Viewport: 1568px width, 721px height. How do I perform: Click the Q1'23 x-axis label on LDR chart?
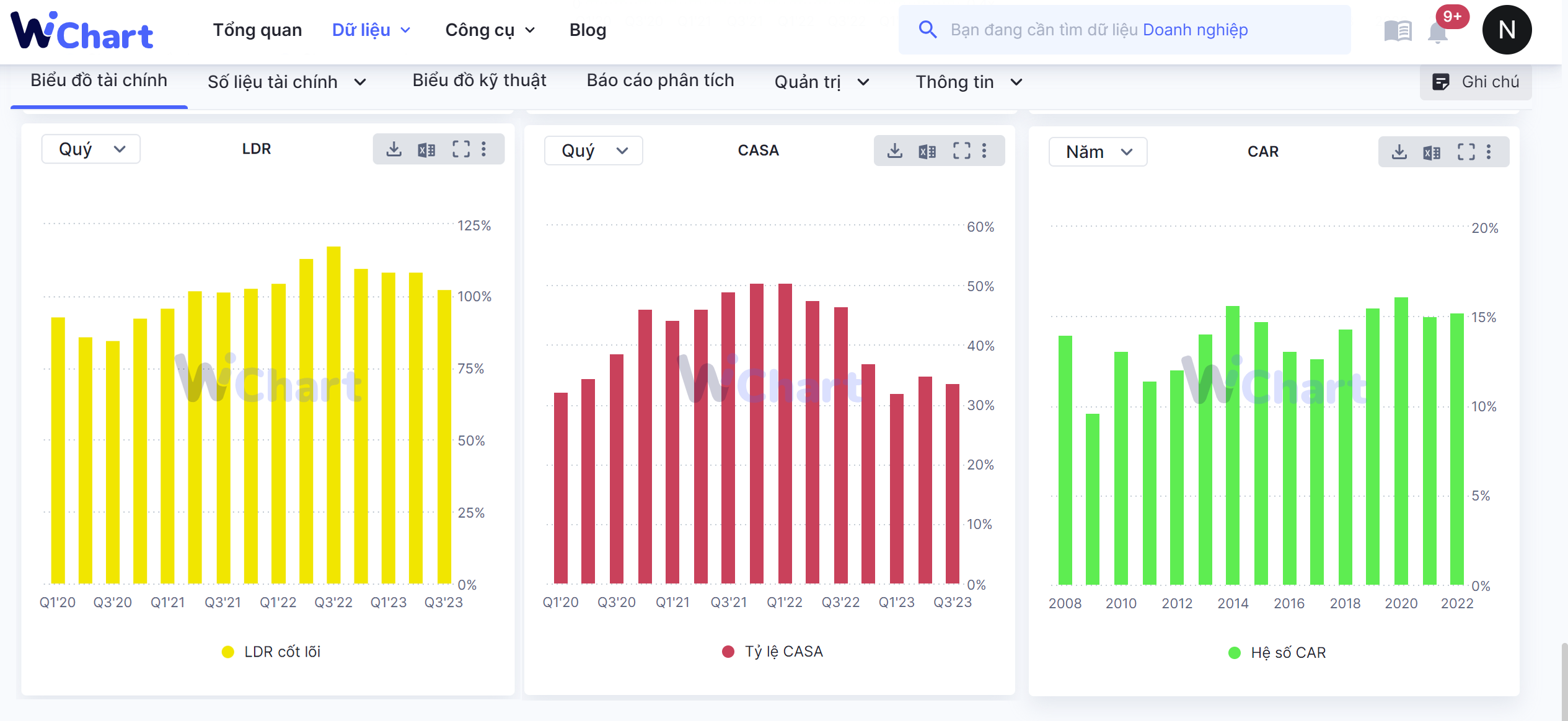[389, 602]
